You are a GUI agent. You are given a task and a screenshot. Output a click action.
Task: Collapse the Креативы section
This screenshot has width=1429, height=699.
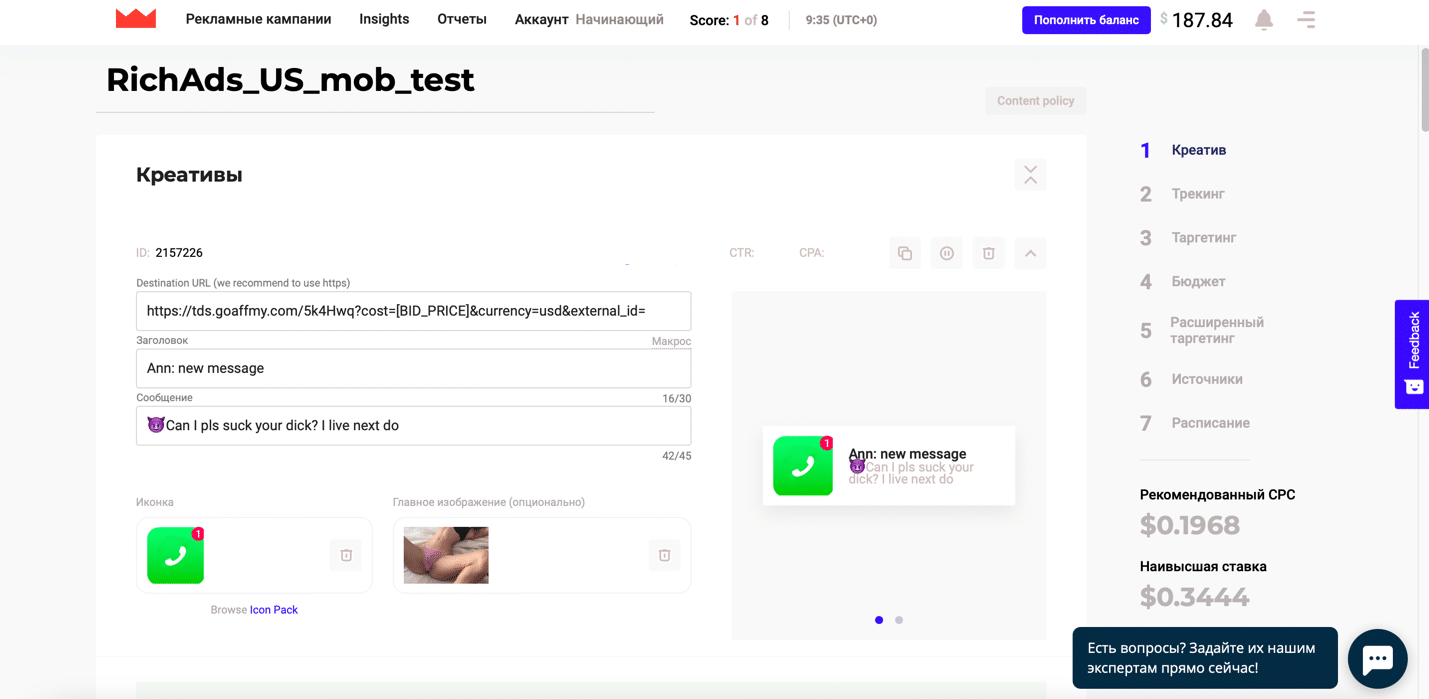point(1030,175)
